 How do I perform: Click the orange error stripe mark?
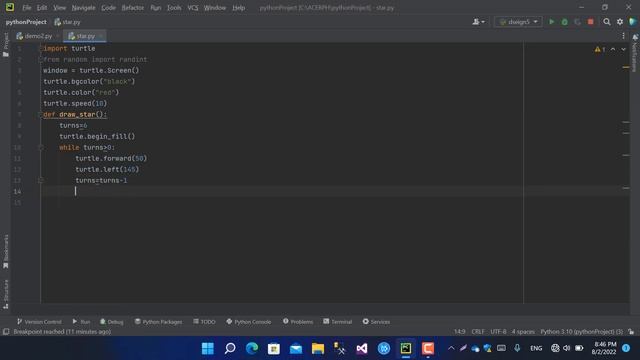coord(626,67)
